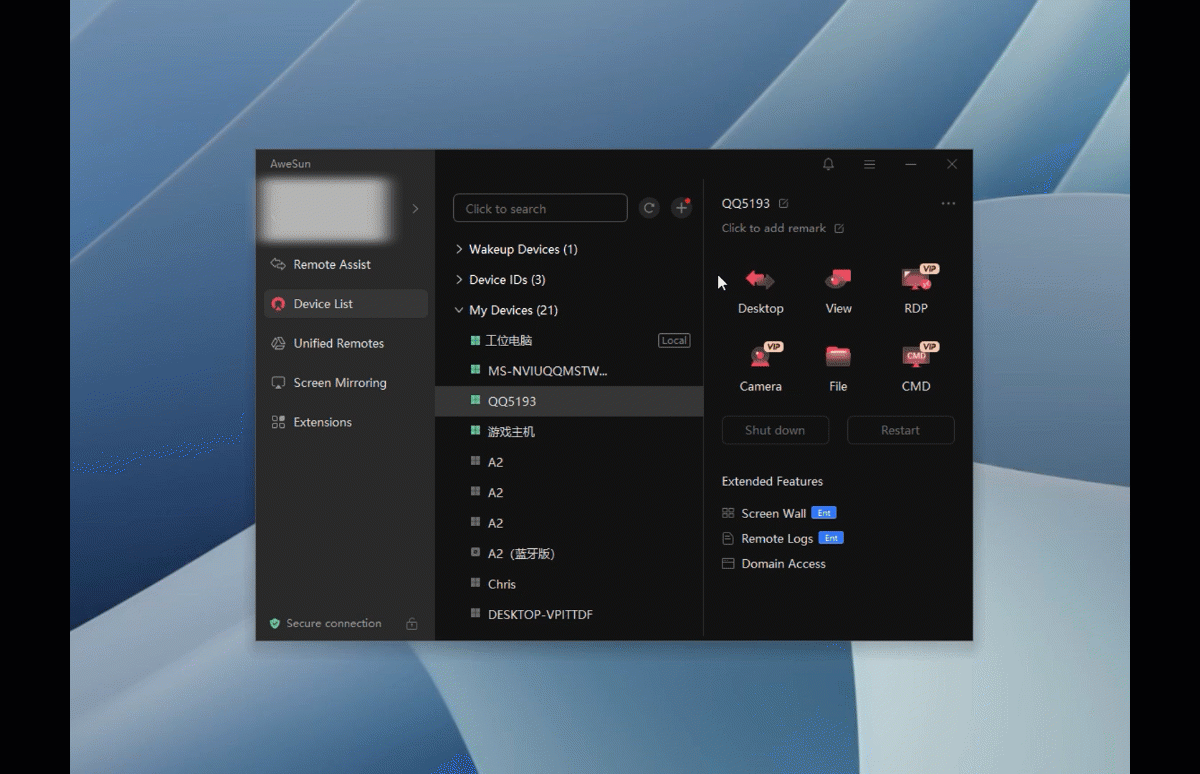
Task: Select the QQ5193 device row
Action: (x=569, y=401)
